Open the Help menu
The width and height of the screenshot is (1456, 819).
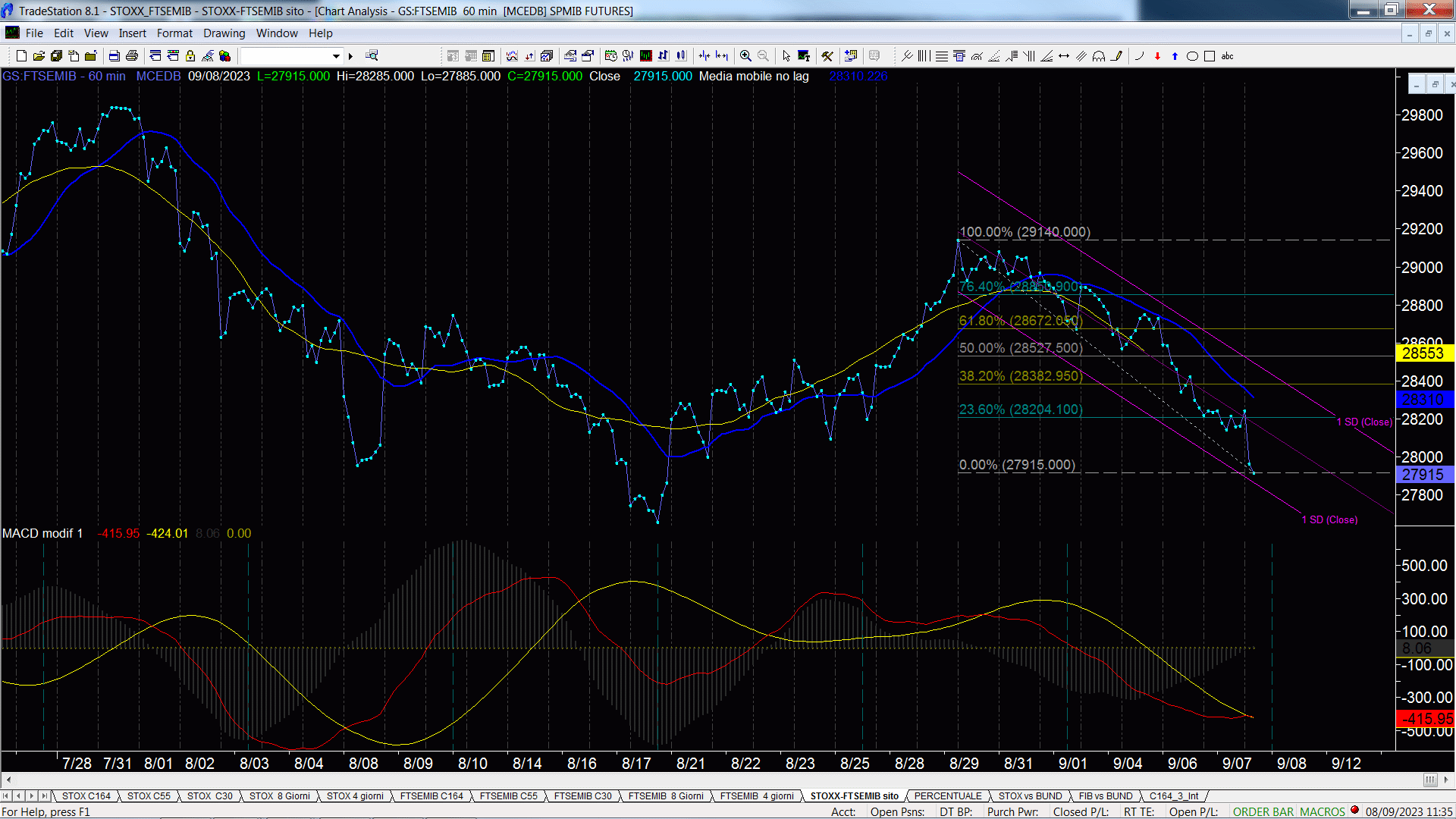[320, 33]
